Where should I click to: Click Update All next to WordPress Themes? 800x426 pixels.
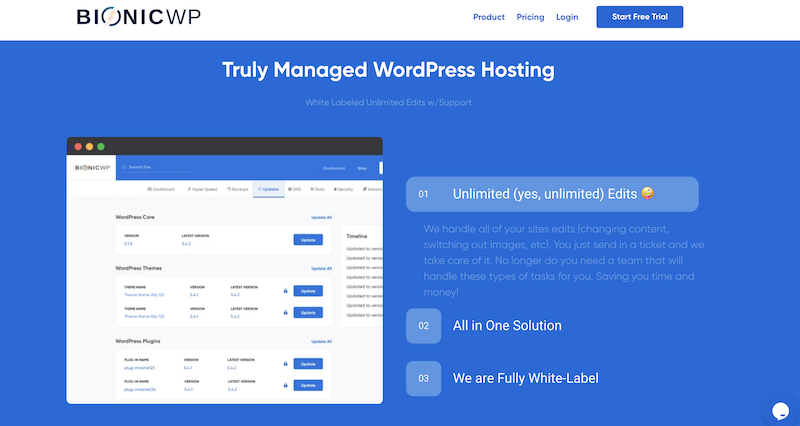321,268
